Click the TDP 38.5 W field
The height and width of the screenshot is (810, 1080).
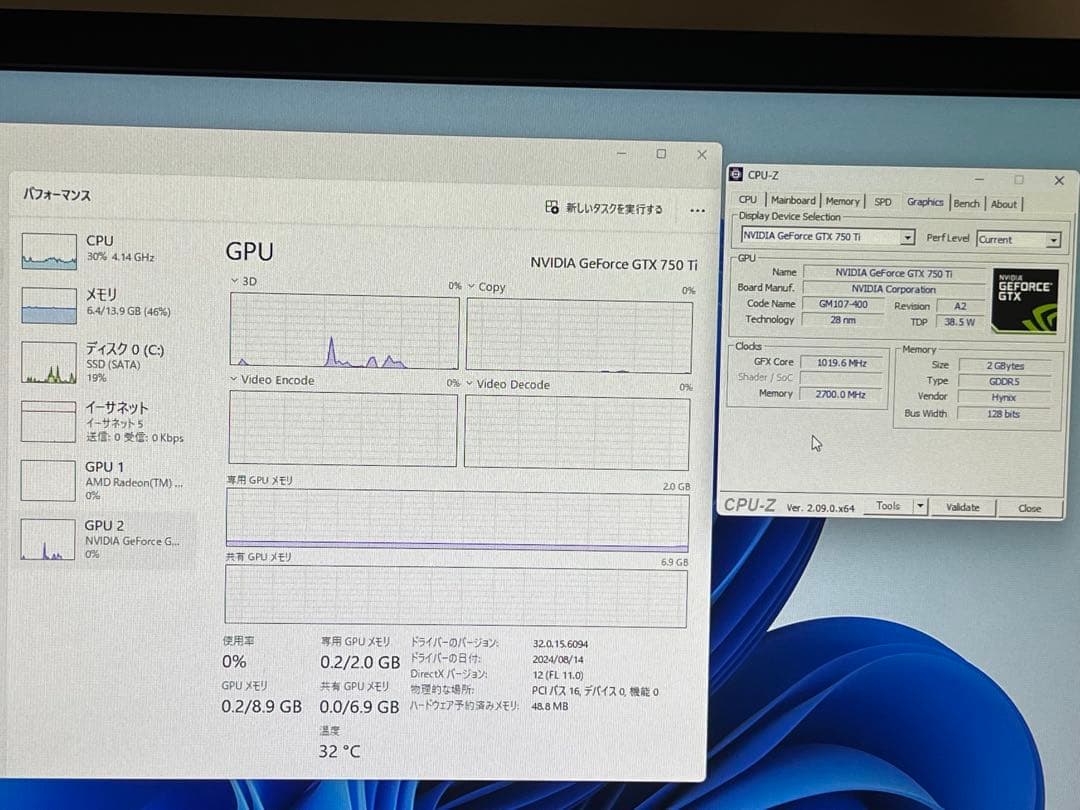click(x=959, y=322)
